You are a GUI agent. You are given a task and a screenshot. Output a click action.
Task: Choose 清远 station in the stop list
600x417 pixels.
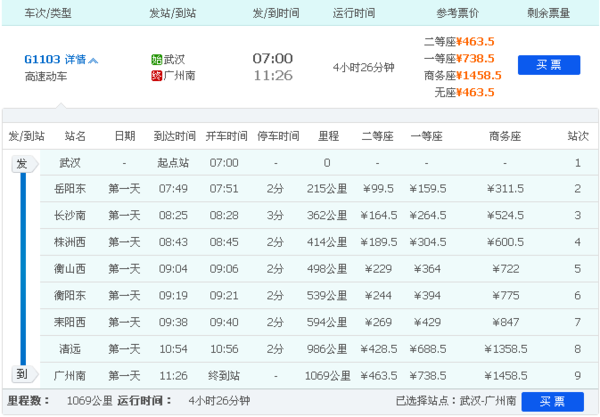pyautogui.click(x=70, y=348)
